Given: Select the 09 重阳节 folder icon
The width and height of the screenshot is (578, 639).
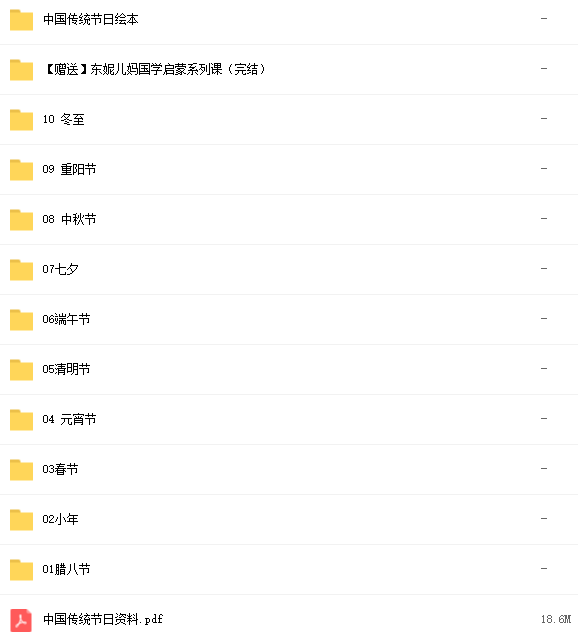Looking at the screenshot, I should (x=21, y=170).
